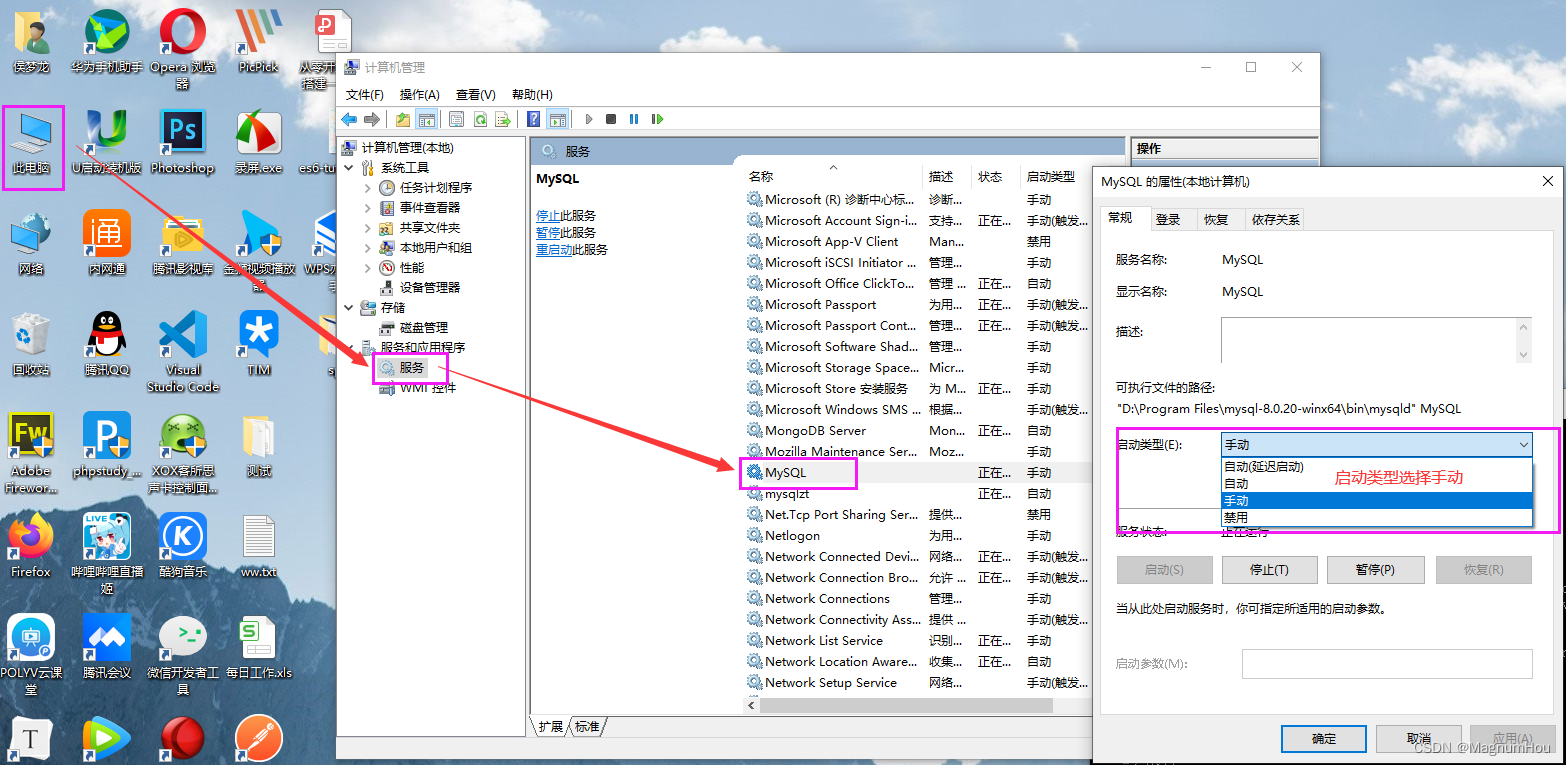Click the 确定 button
Screen dimensions: 1566x765
1324,739
